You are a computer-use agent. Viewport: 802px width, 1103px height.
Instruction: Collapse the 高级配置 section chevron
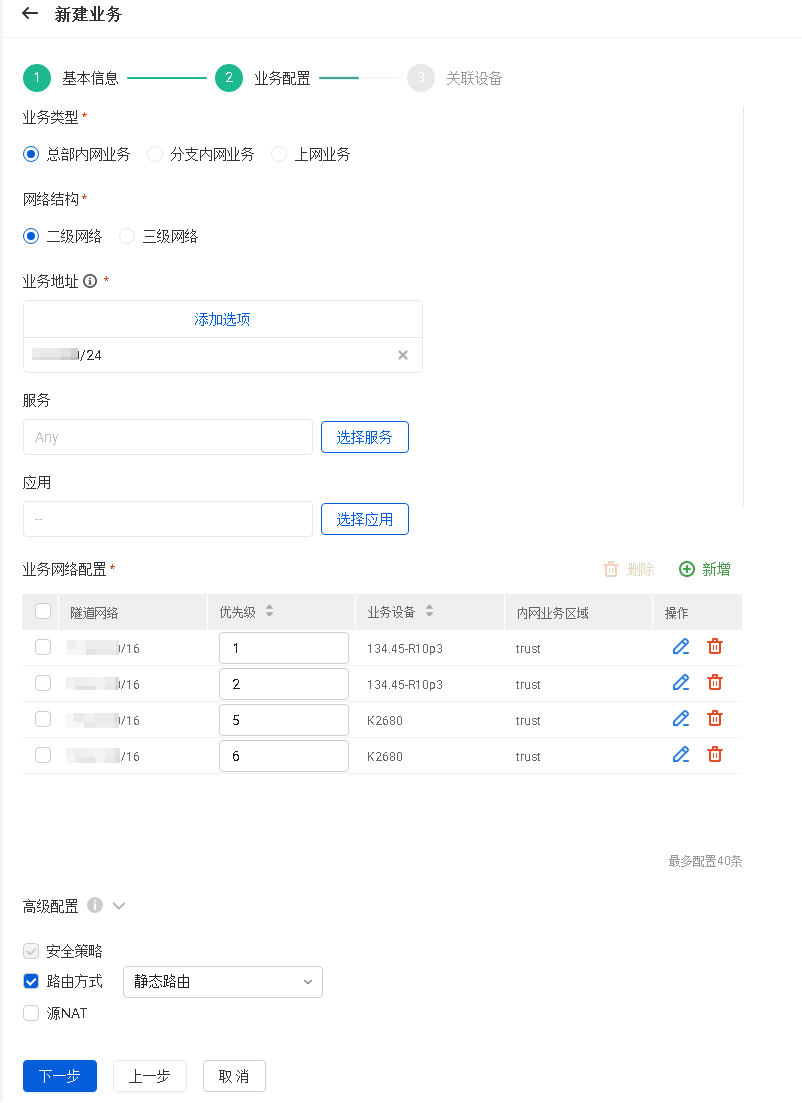(x=119, y=906)
